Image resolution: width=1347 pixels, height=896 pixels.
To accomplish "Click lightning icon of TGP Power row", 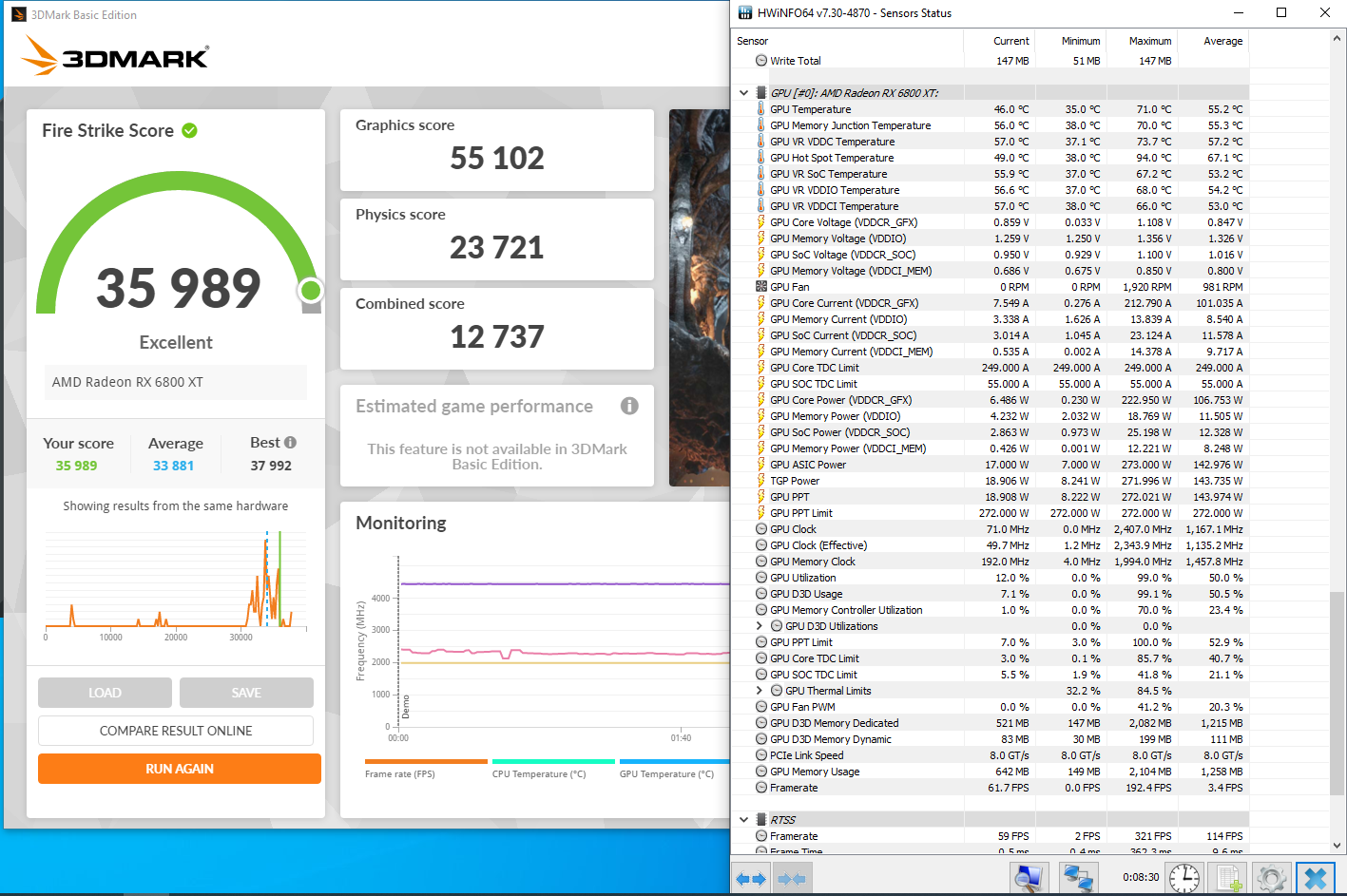I will 760,481.
